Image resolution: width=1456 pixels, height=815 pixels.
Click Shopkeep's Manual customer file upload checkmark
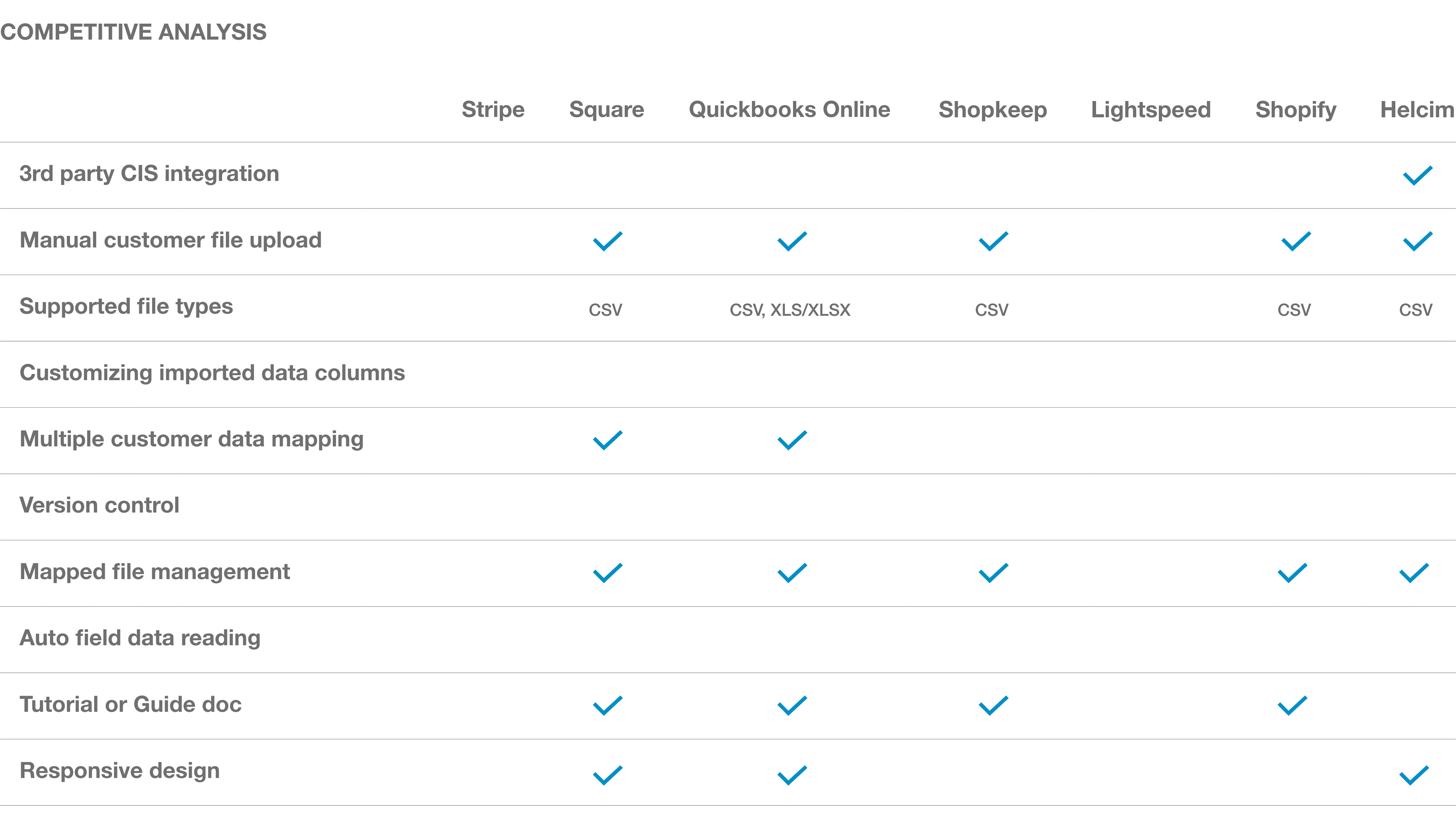click(993, 241)
